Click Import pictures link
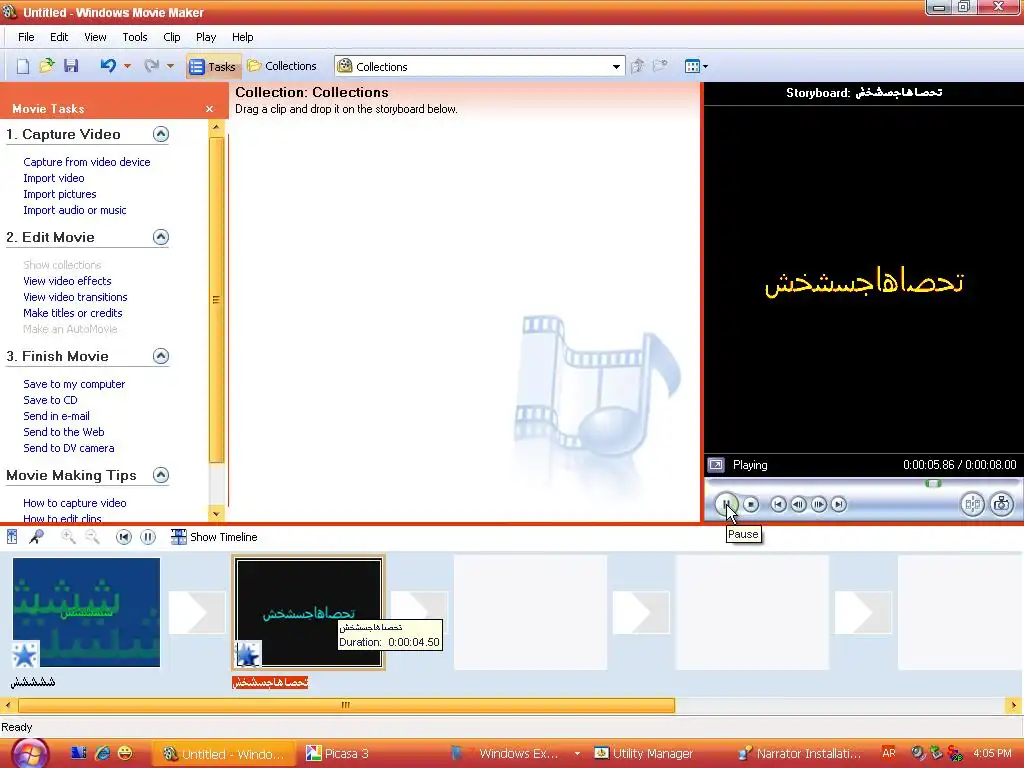 click(59, 194)
